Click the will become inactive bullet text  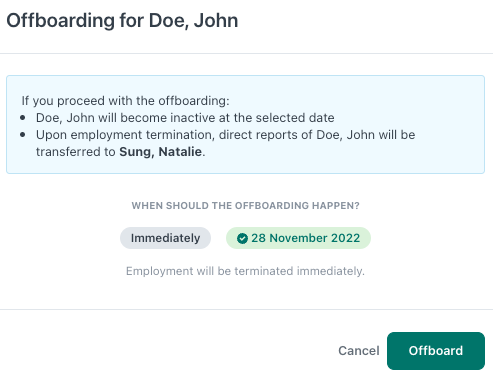(185, 118)
